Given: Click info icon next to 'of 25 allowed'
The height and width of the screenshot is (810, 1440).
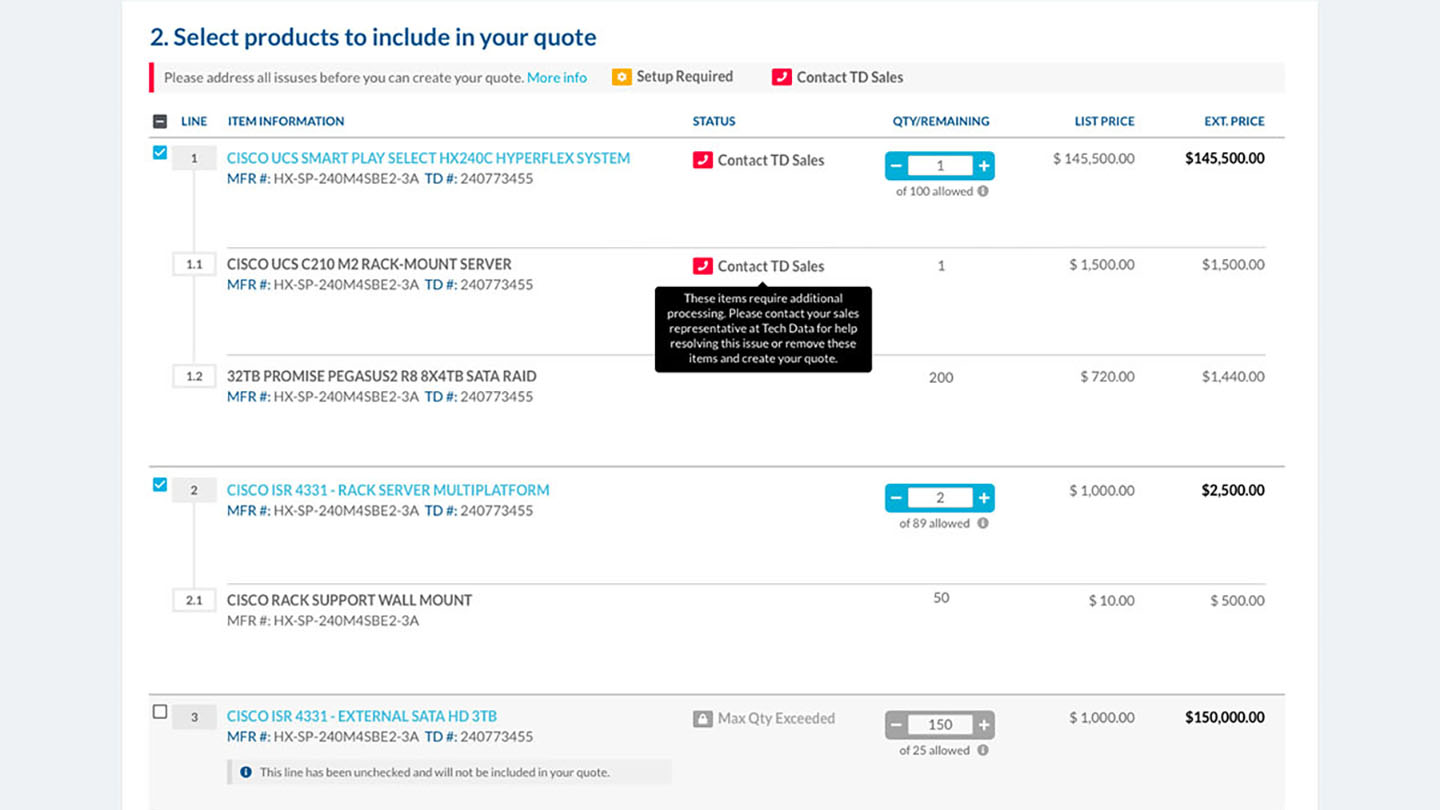Looking at the screenshot, I should tap(983, 750).
